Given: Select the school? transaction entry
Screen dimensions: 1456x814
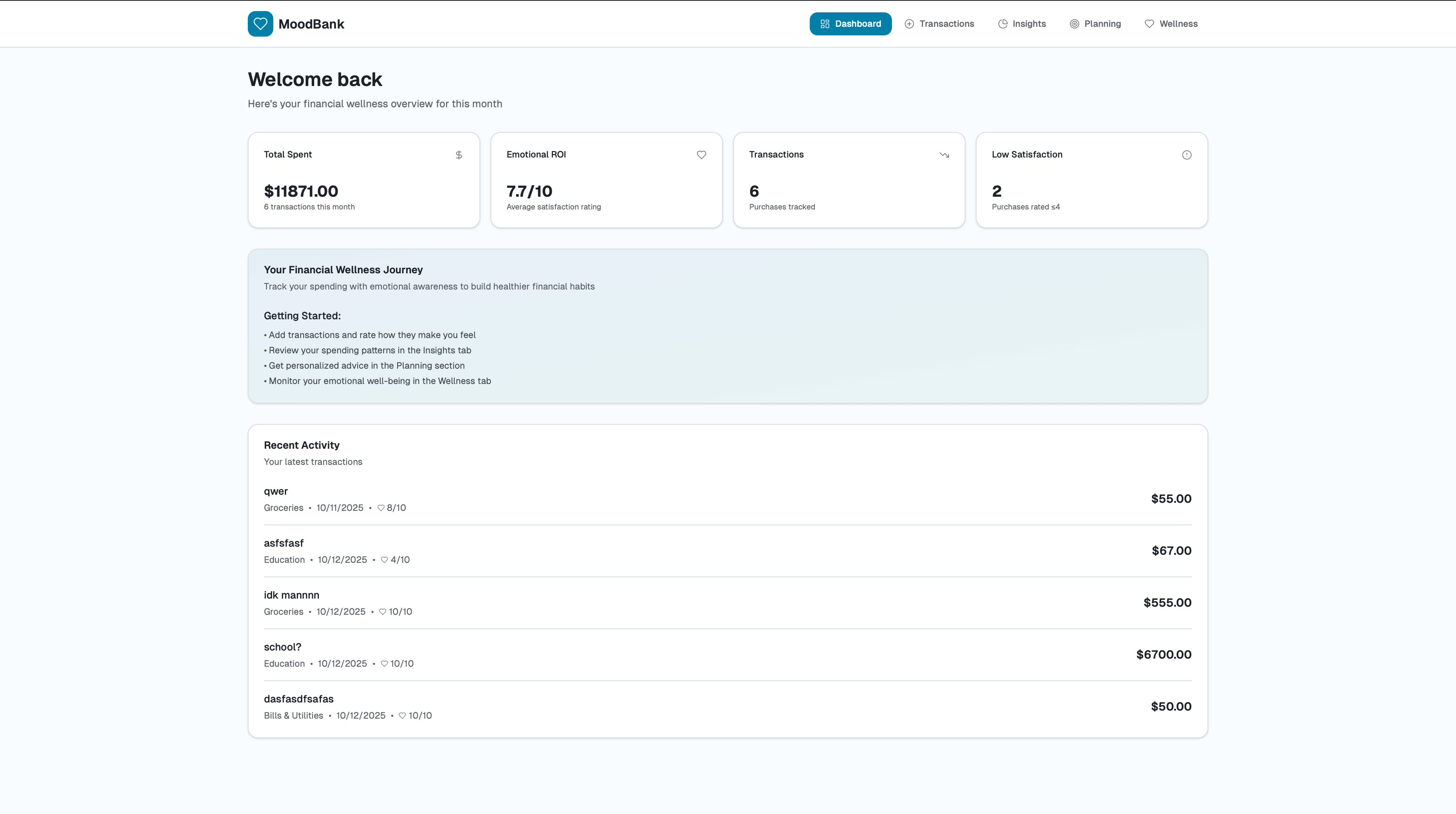Looking at the screenshot, I should [x=728, y=655].
